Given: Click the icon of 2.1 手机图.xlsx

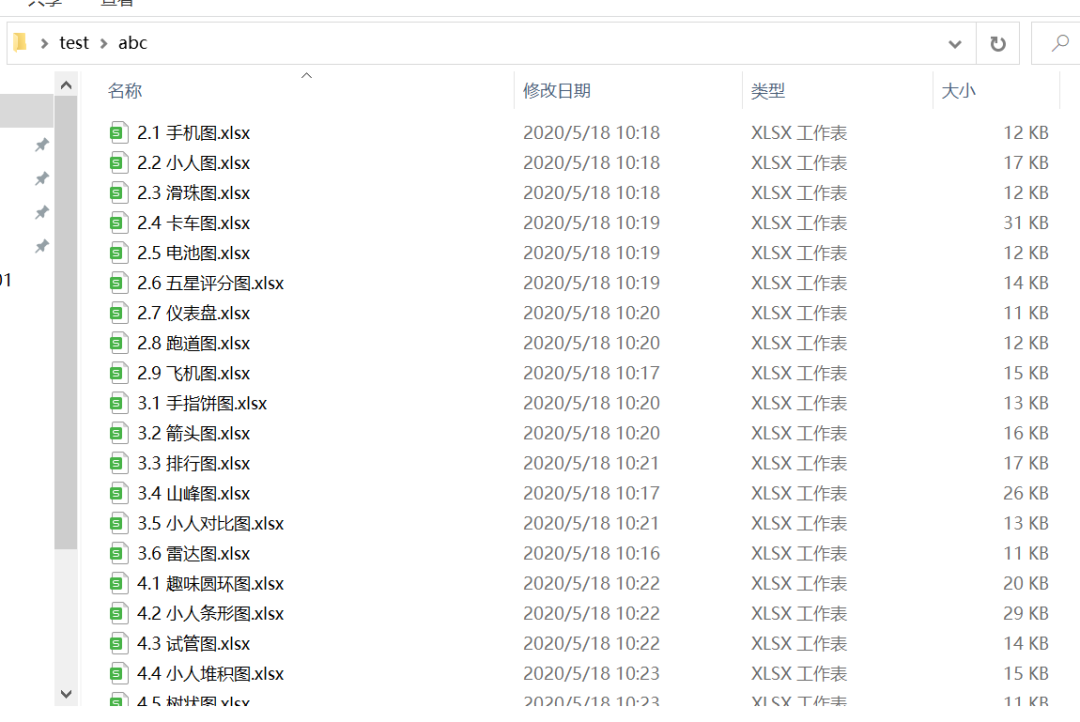Looking at the screenshot, I should 118,132.
